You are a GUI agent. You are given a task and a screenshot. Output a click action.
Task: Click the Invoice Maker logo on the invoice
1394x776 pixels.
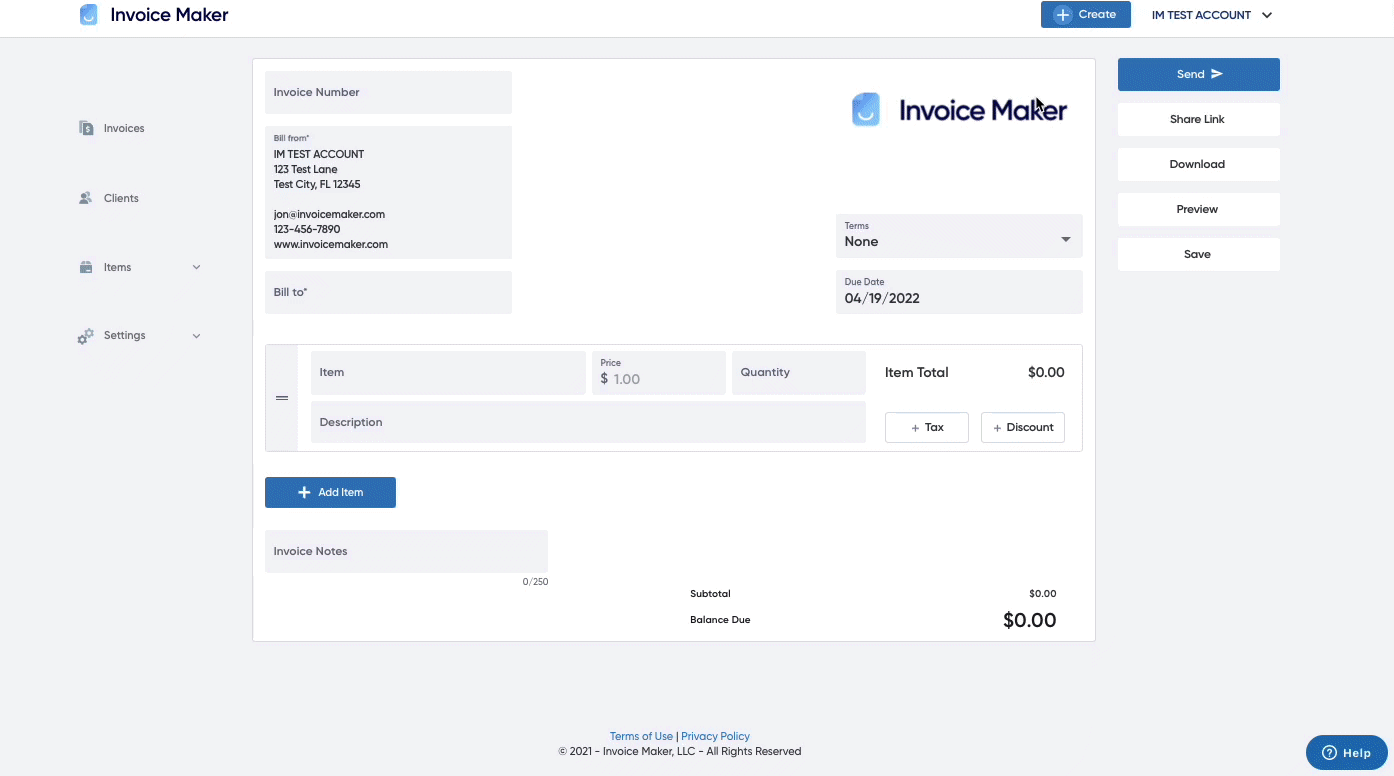[959, 110]
